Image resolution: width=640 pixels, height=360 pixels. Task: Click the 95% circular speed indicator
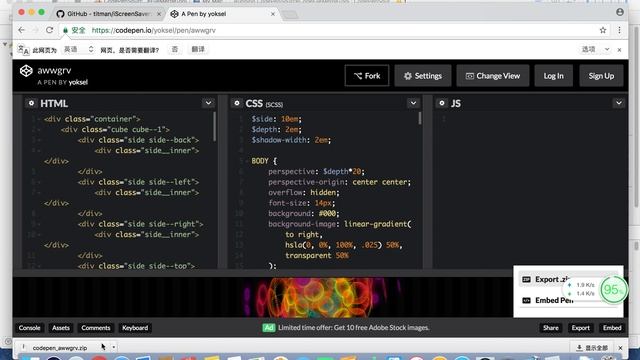(x=613, y=289)
